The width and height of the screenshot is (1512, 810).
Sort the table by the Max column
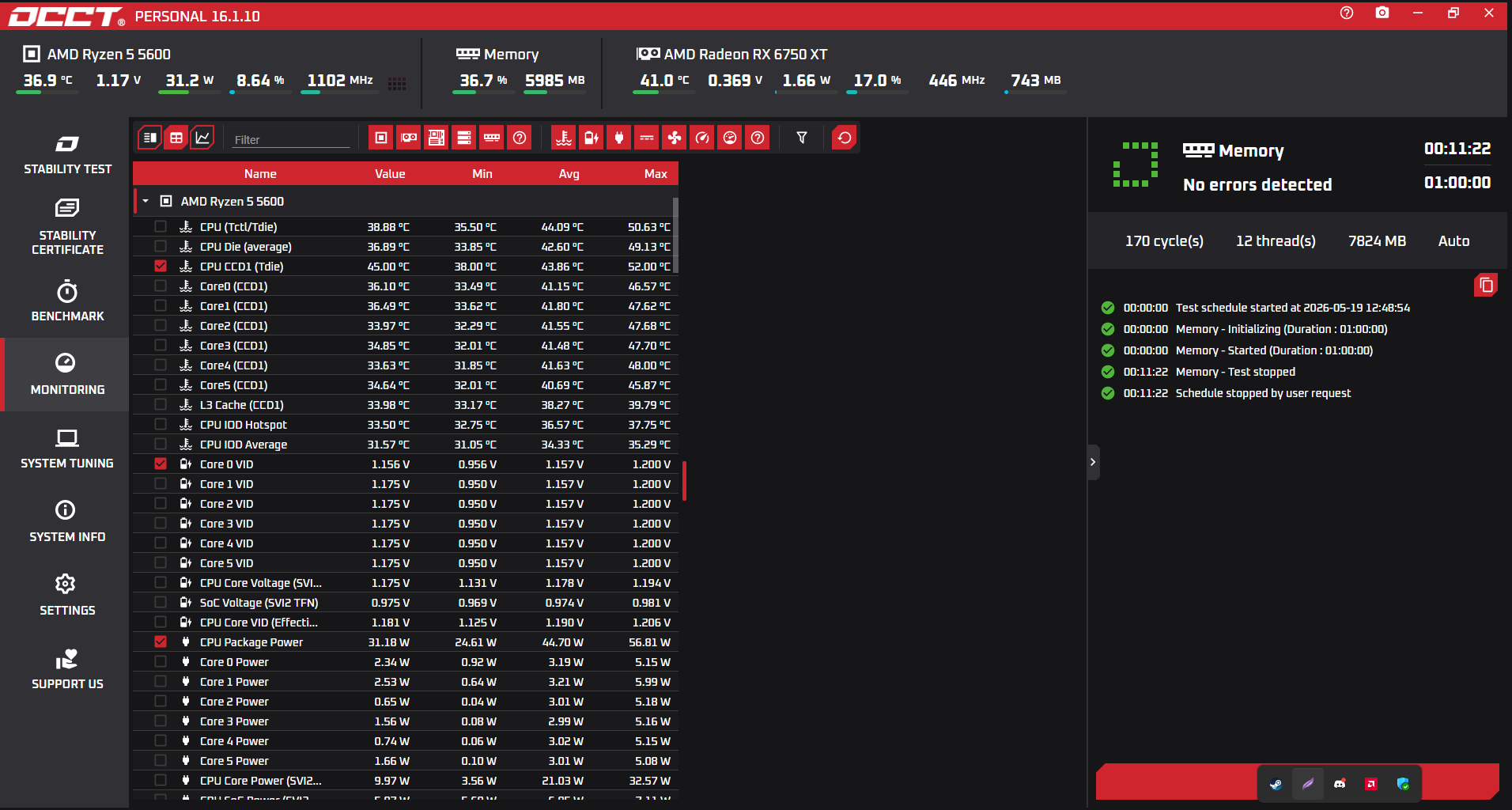[656, 174]
